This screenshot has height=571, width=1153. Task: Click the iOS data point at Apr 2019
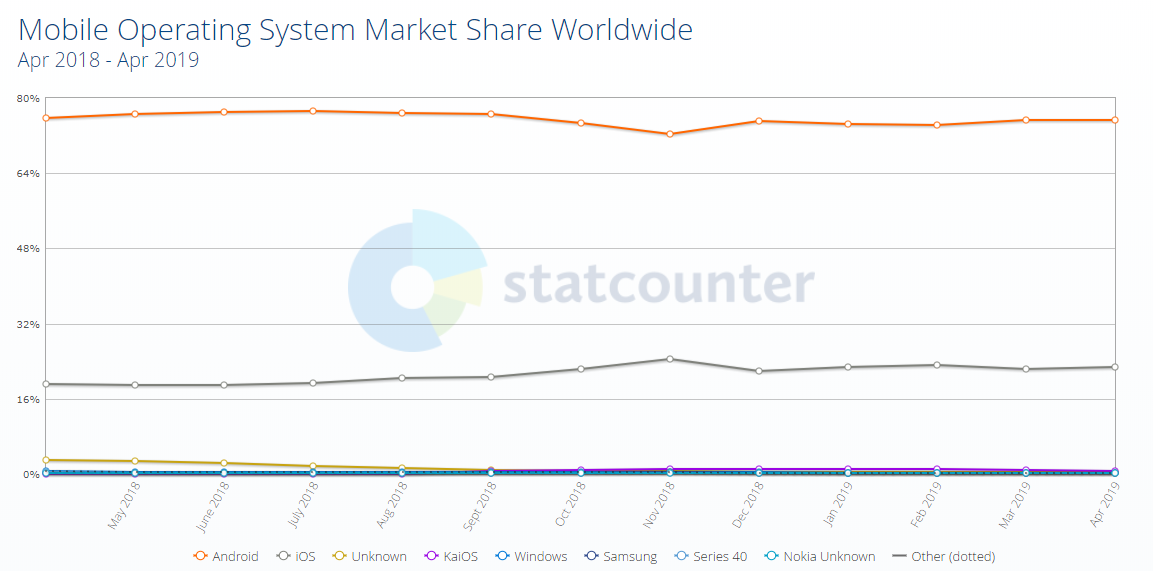click(1115, 367)
